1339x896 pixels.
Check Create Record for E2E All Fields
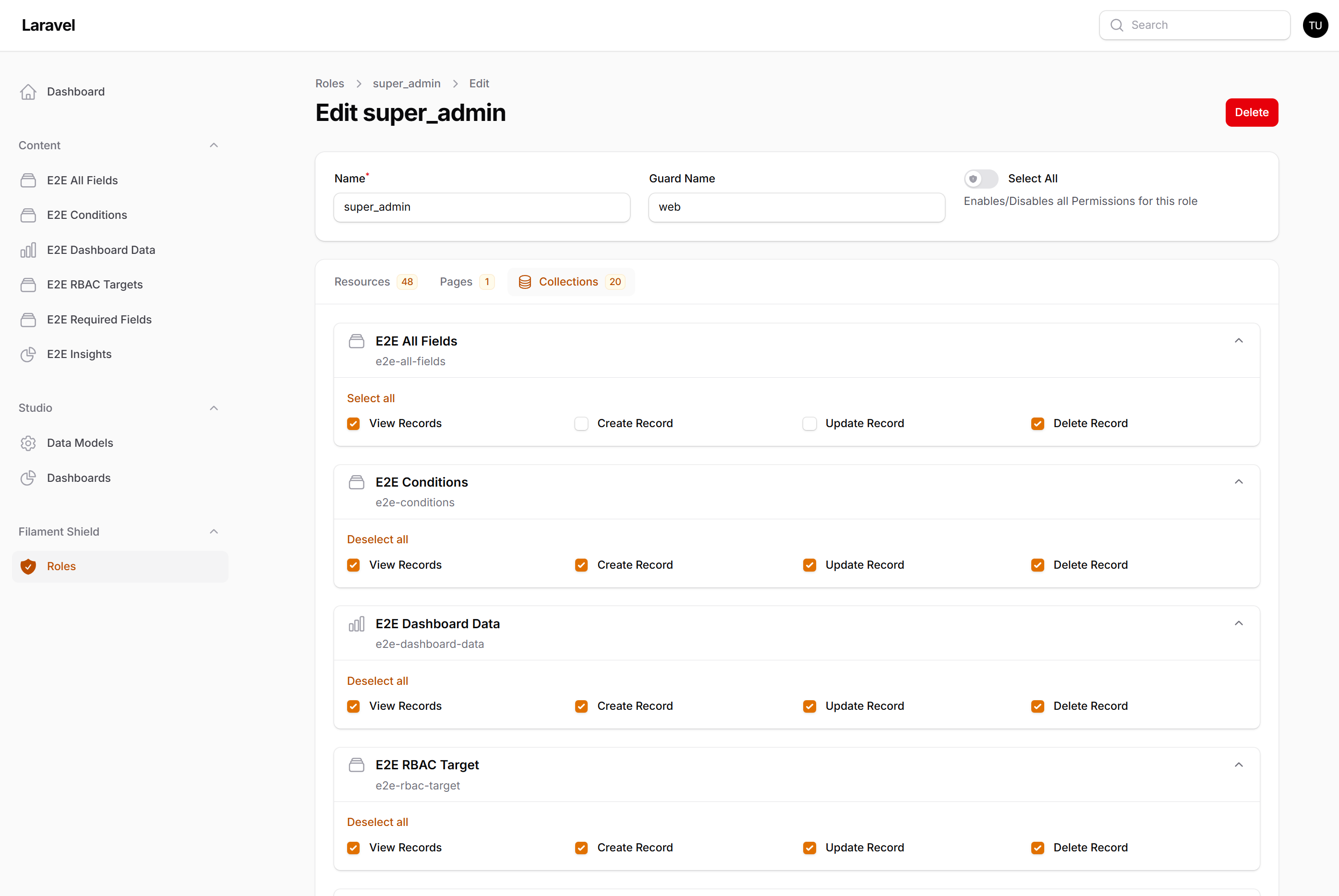pos(581,423)
